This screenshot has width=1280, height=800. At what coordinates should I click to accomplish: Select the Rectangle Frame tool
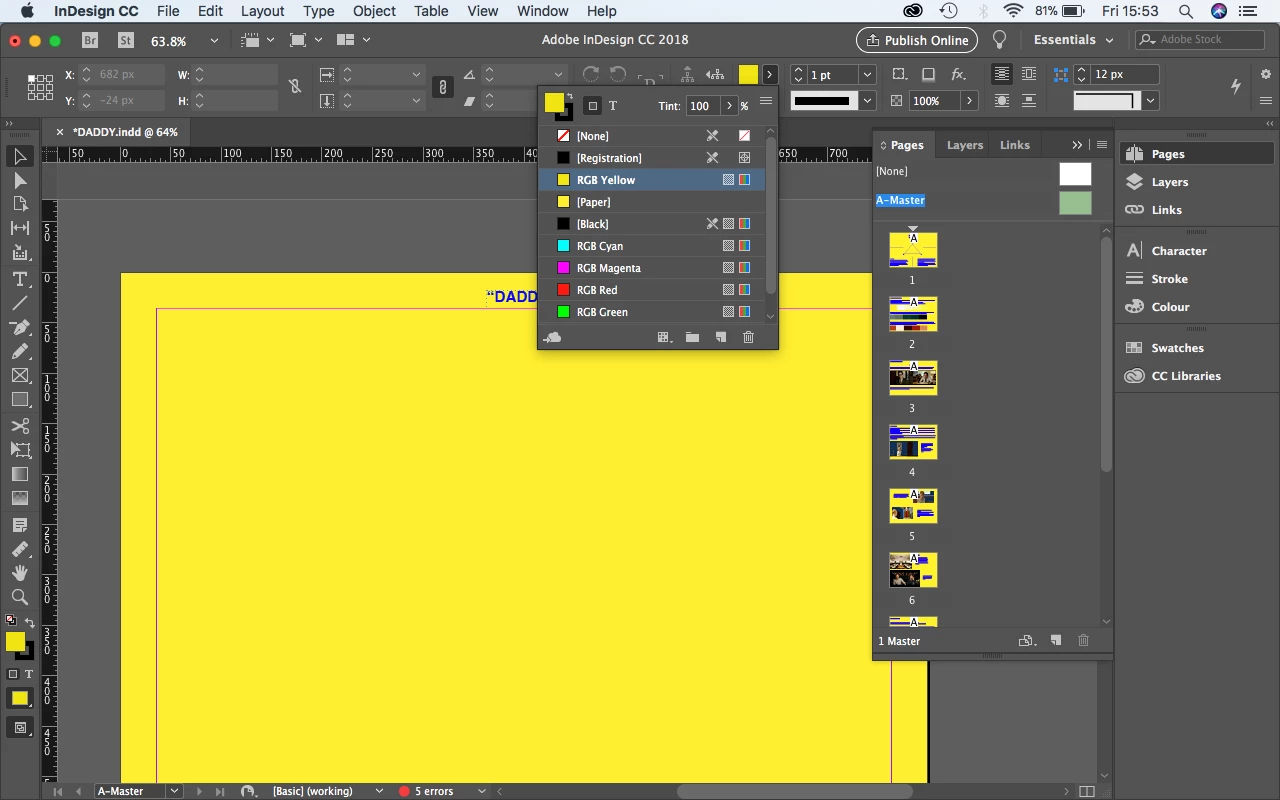tap(19, 376)
